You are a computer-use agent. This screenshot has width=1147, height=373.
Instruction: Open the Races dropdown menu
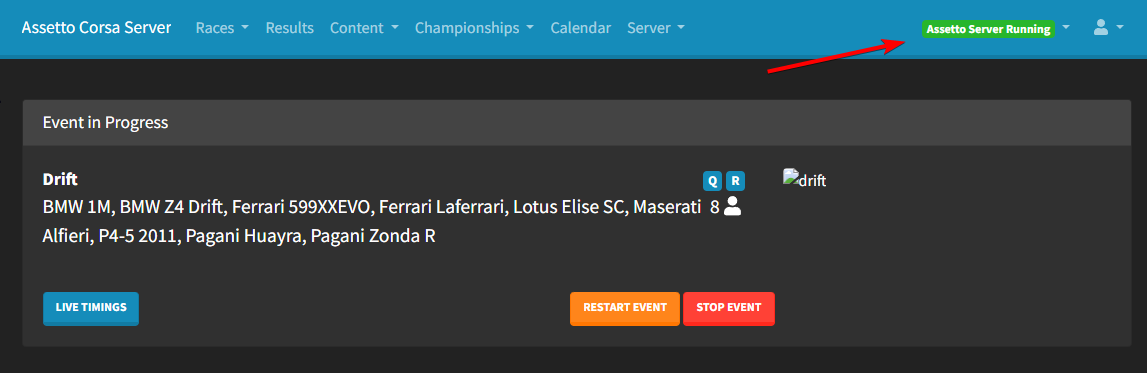coord(222,28)
